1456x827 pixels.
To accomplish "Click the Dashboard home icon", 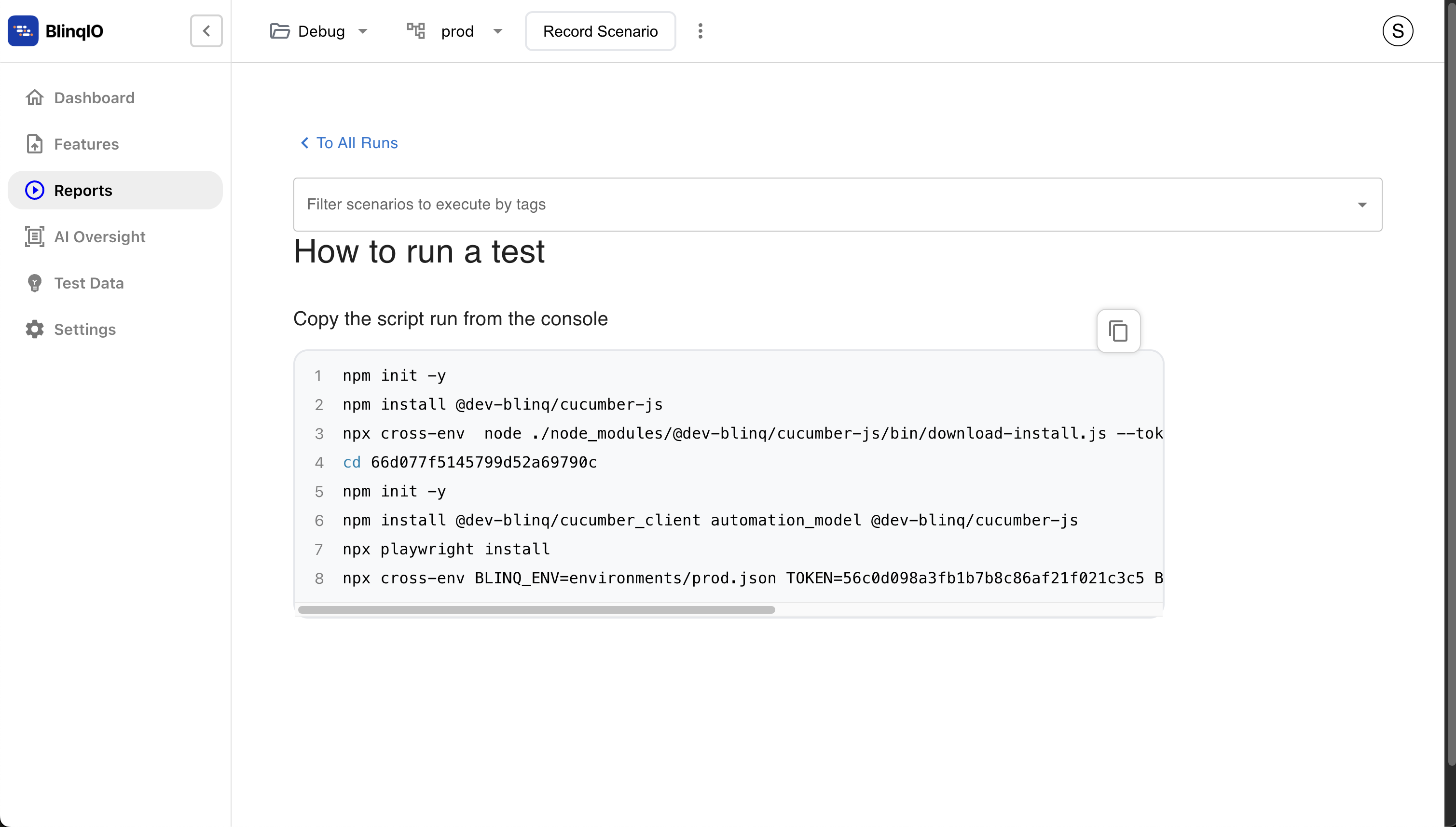I will (x=35, y=97).
